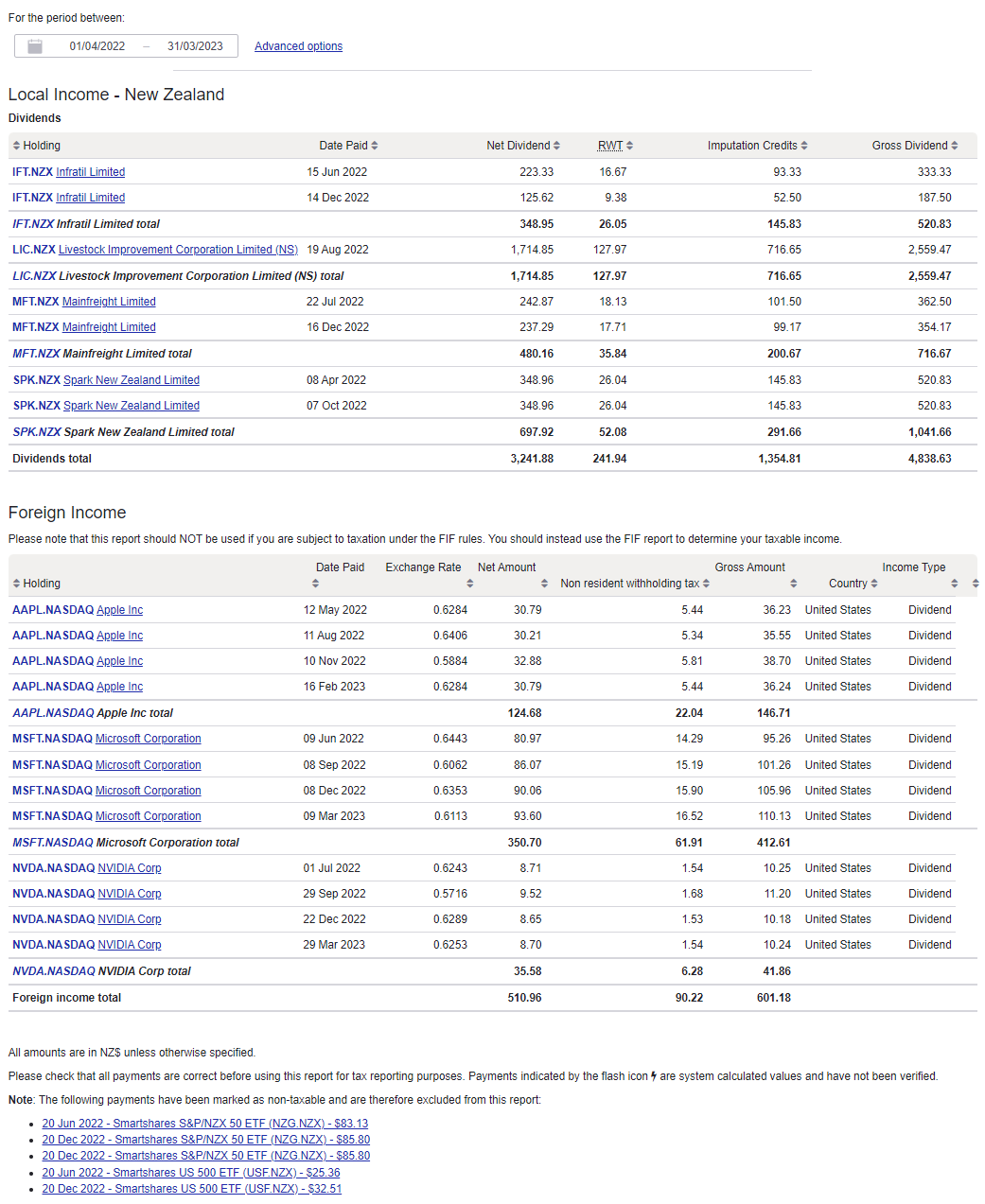Open Apple Inc link dated 11 Aug 2022

point(119,636)
